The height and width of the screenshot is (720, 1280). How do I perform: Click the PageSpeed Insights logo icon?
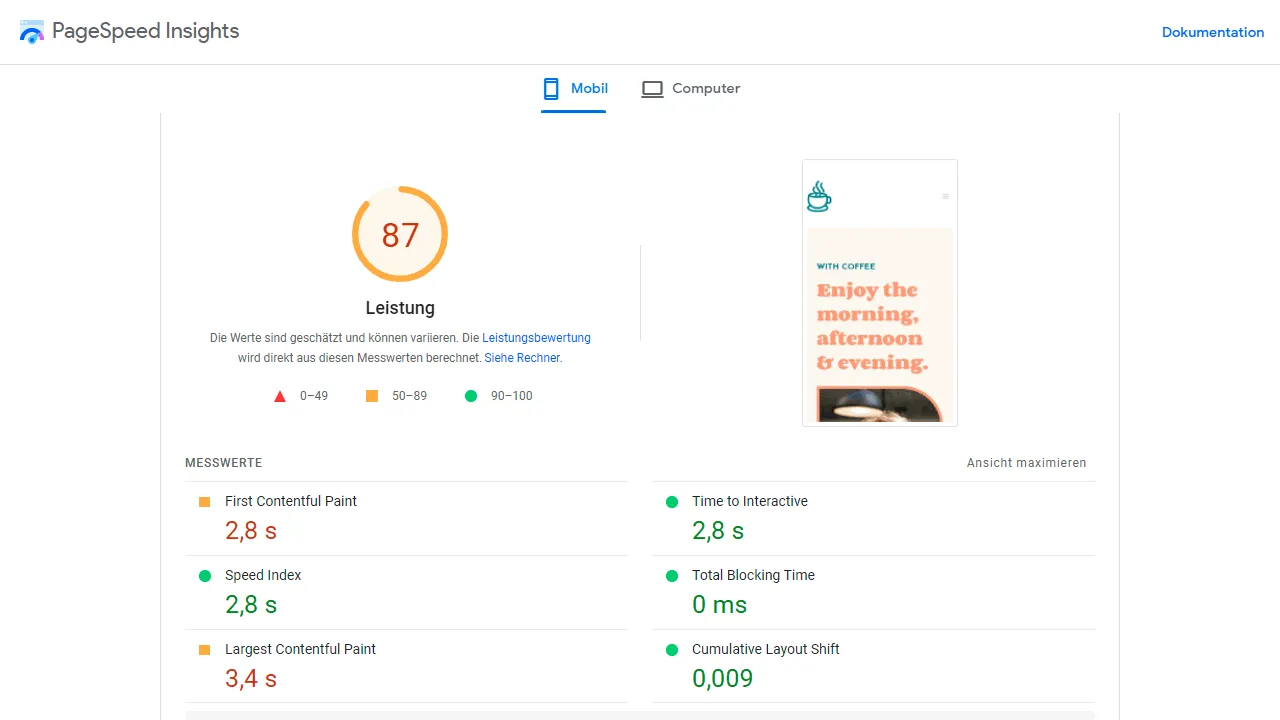(32, 32)
